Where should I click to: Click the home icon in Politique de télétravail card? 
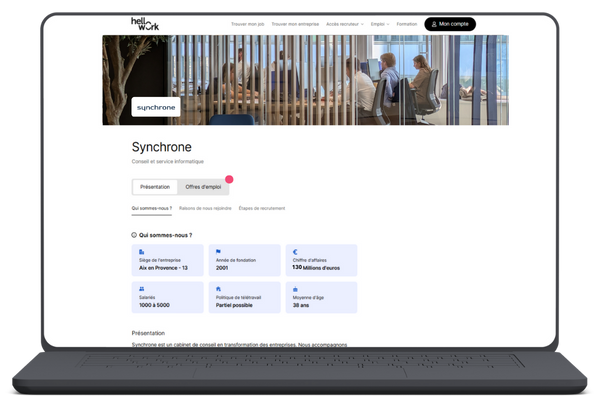(218, 289)
